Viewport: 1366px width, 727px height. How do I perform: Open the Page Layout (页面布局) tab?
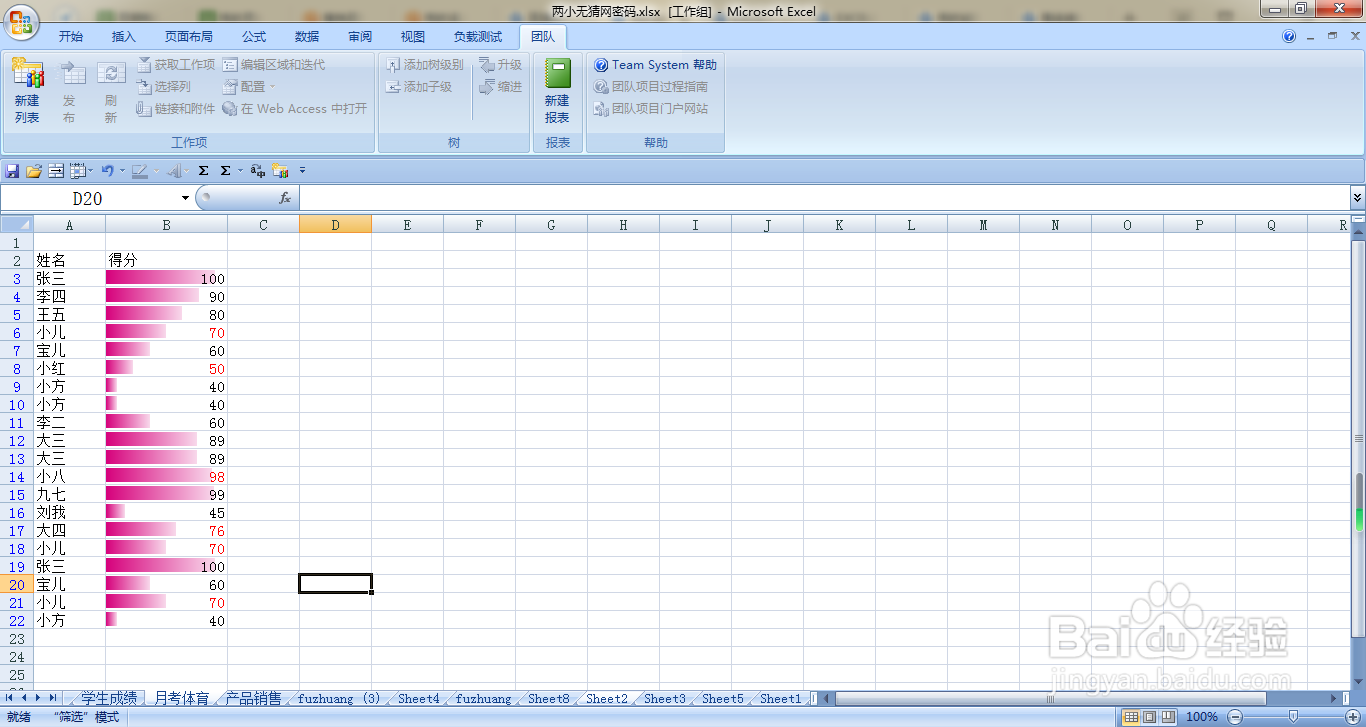189,37
